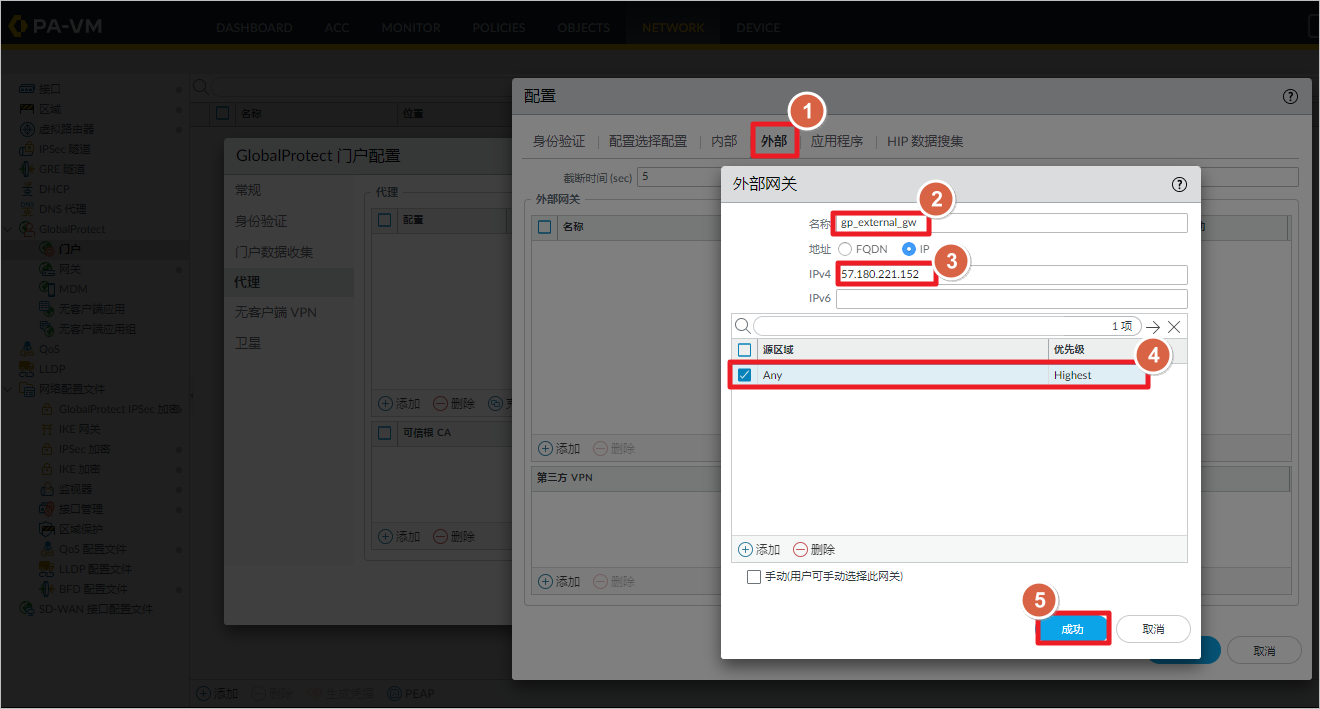Switch to the 应用程序 tab

[x=837, y=141]
